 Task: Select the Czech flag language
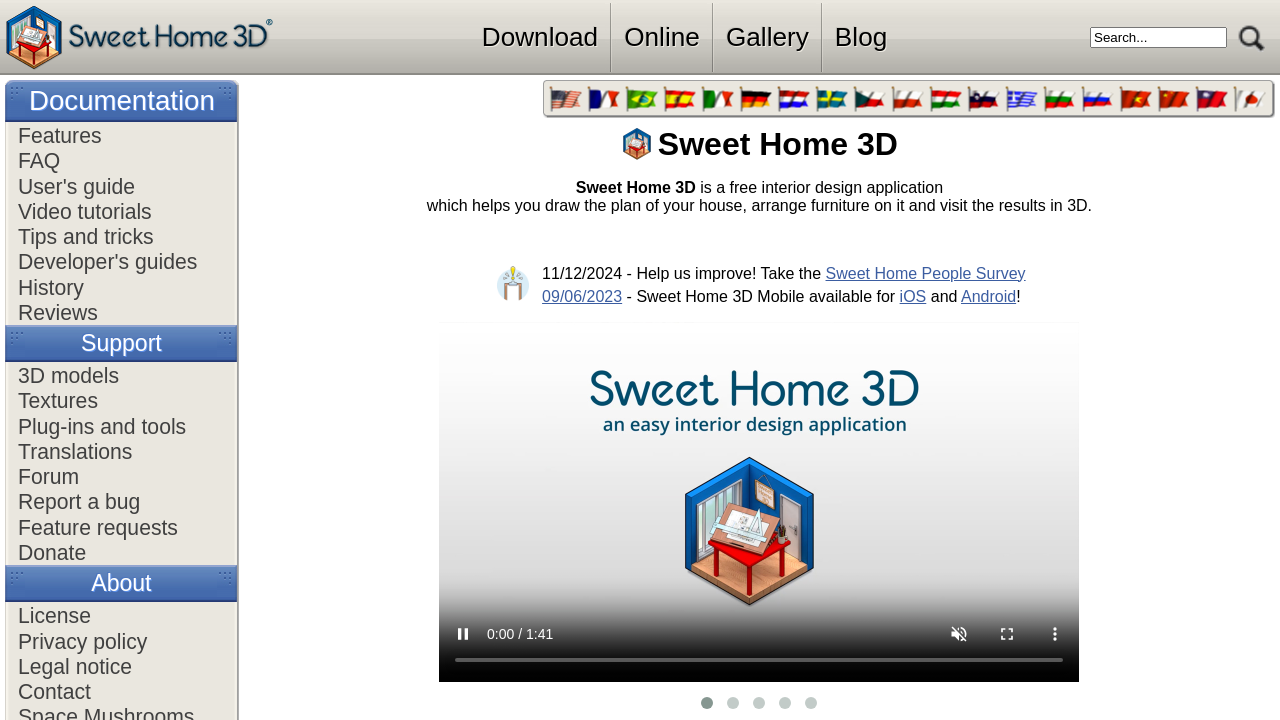(870, 99)
